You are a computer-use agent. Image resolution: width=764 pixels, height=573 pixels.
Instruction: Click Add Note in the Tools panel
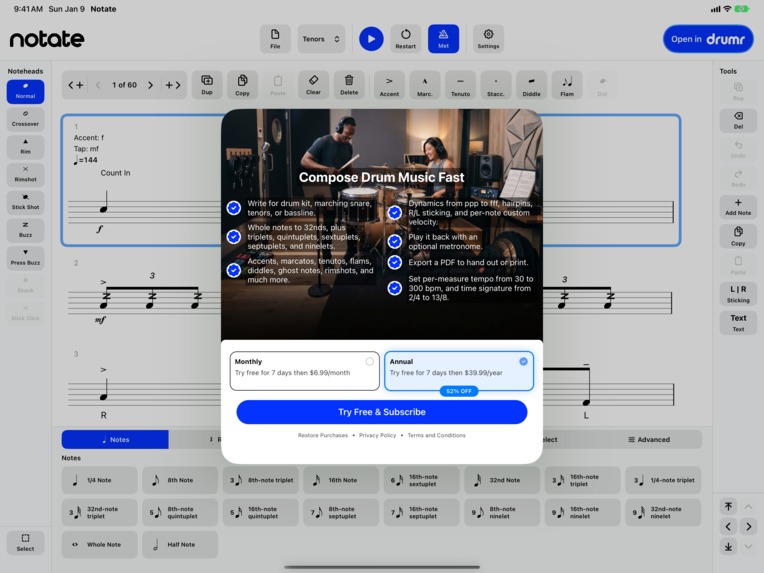pos(738,207)
